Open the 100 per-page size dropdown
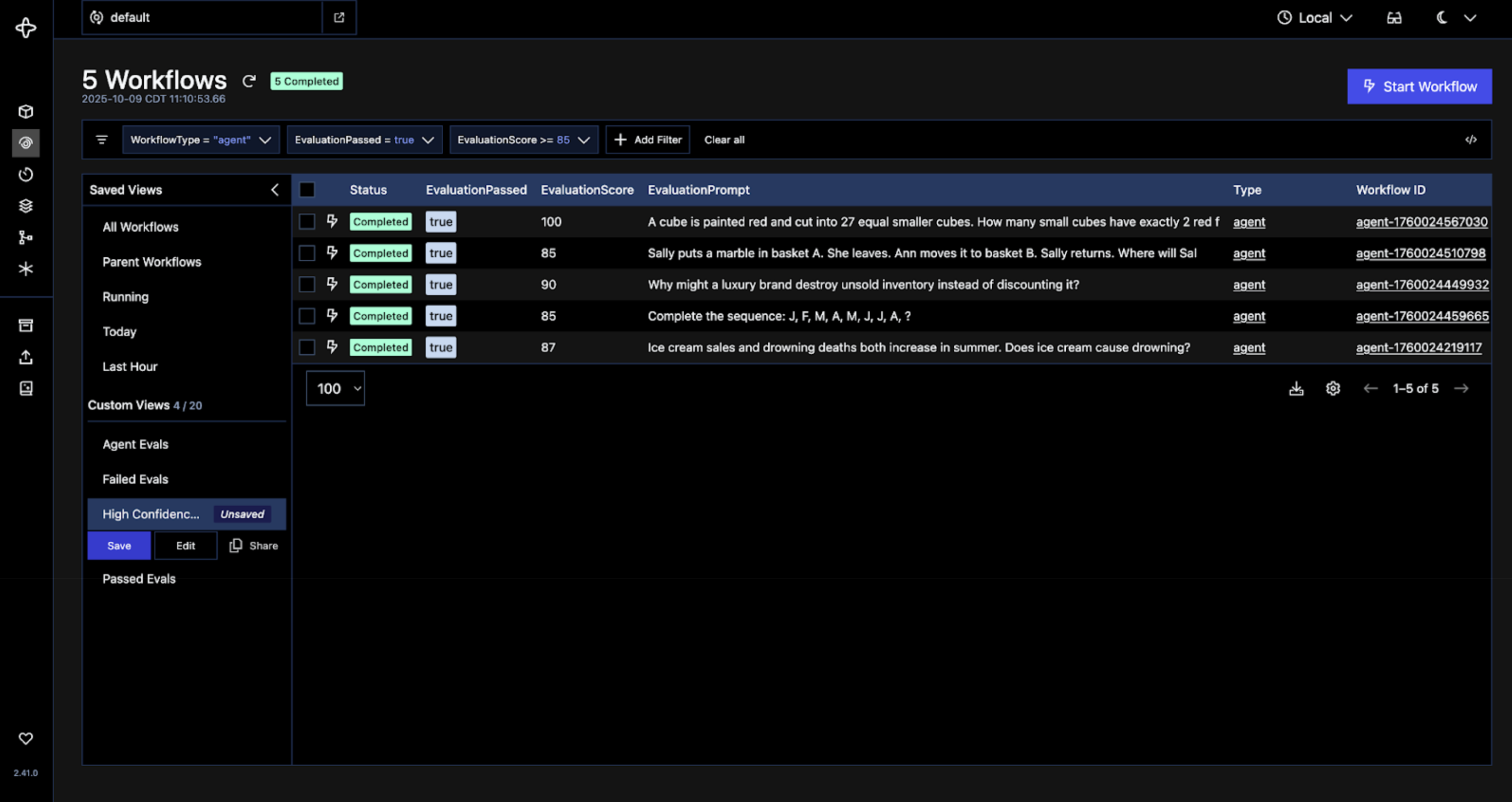The height and width of the screenshot is (802, 1512). click(x=335, y=388)
